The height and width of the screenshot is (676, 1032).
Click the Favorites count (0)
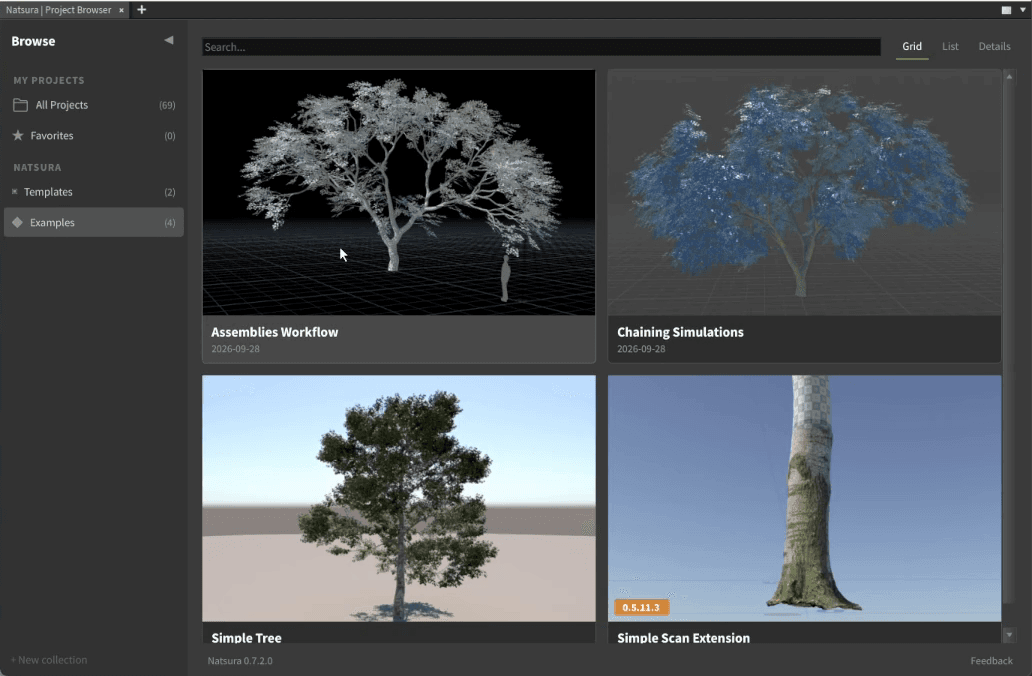pos(170,136)
